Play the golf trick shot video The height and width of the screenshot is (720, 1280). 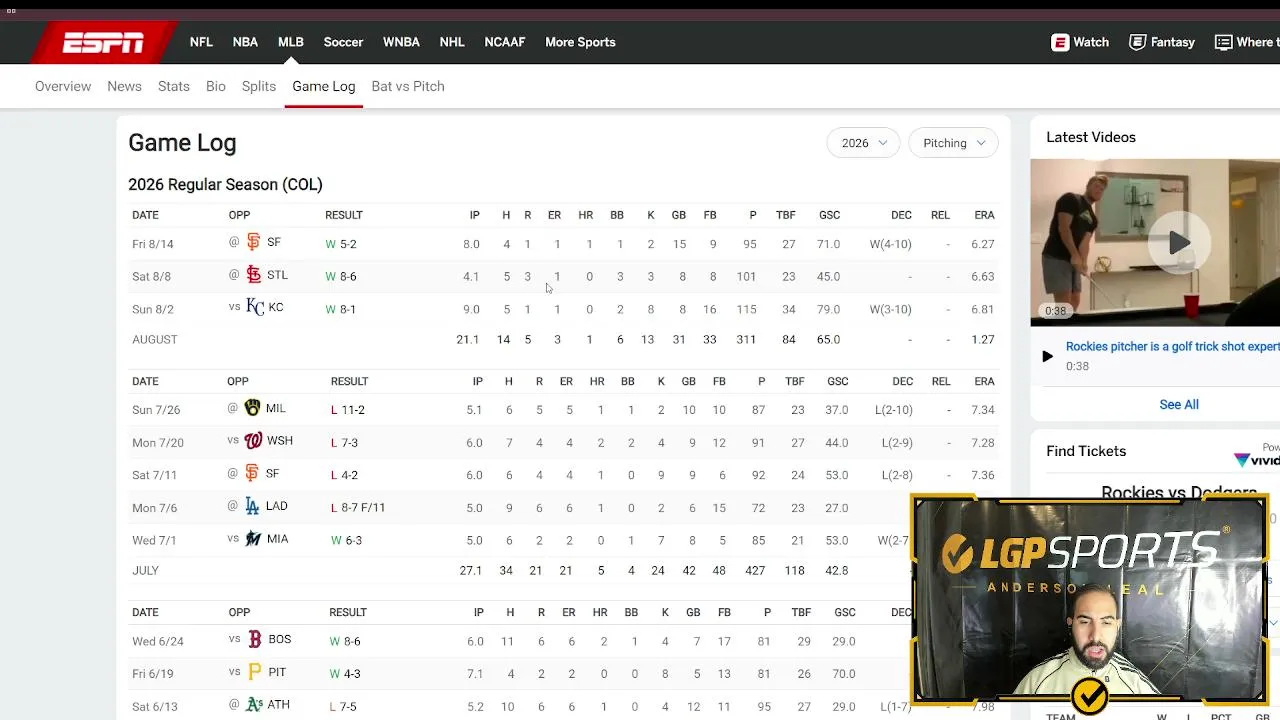click(1179, 242)
